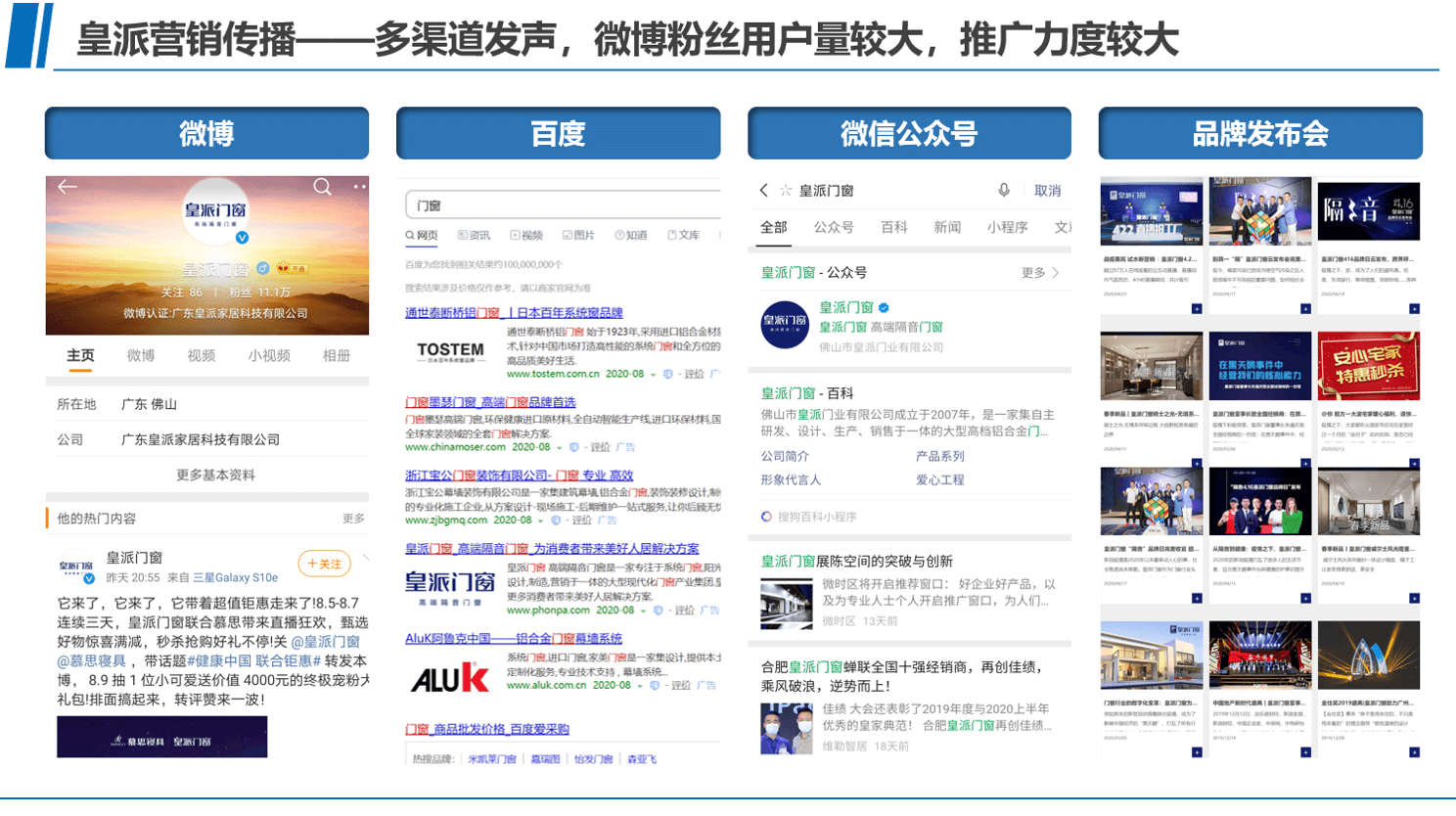Select the 资讯 tab in Baidu search
Viewport: 1456px width, 816px height.
point(474,236)
